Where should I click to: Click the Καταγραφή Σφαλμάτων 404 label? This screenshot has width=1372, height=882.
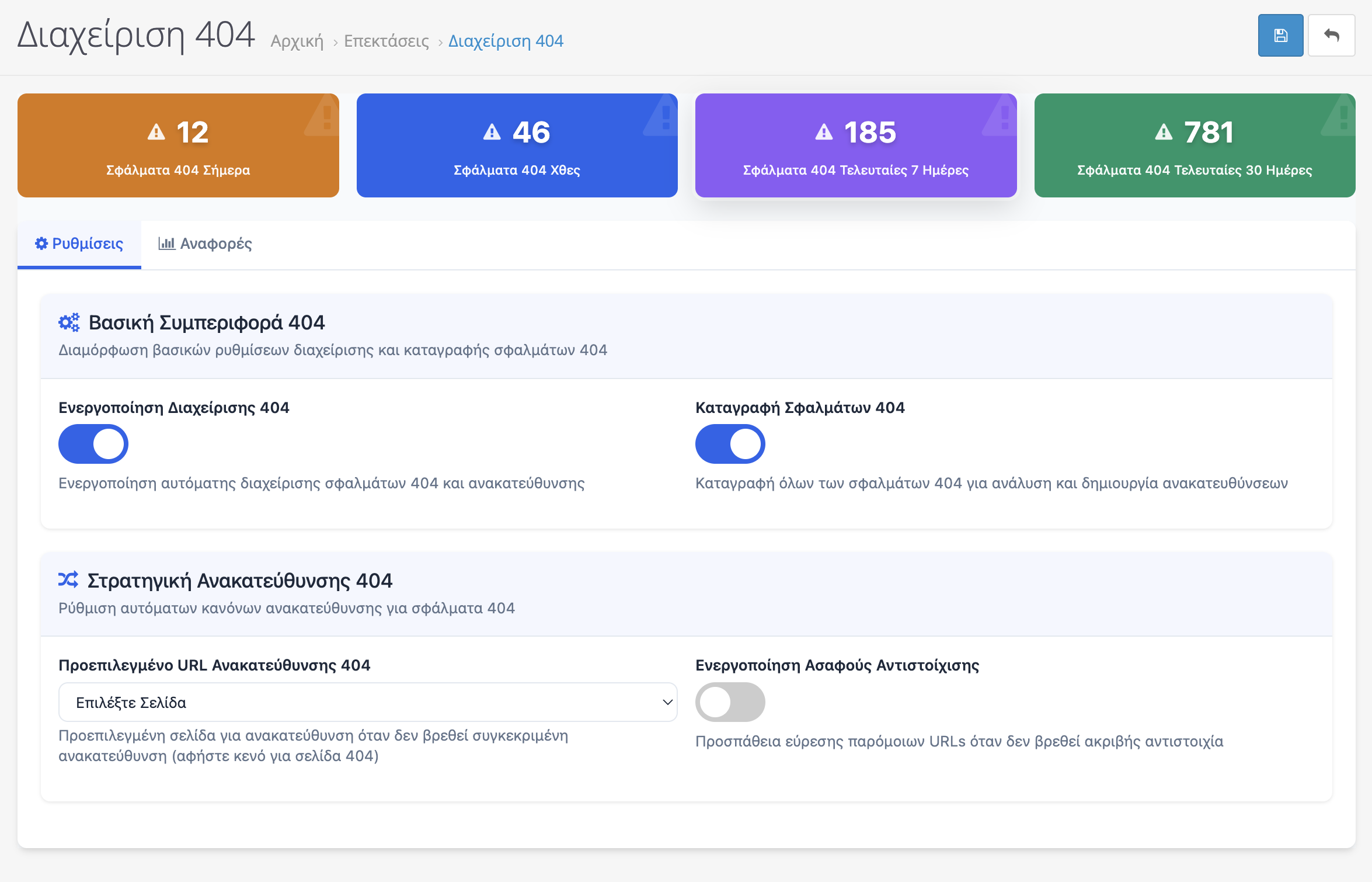800,408
